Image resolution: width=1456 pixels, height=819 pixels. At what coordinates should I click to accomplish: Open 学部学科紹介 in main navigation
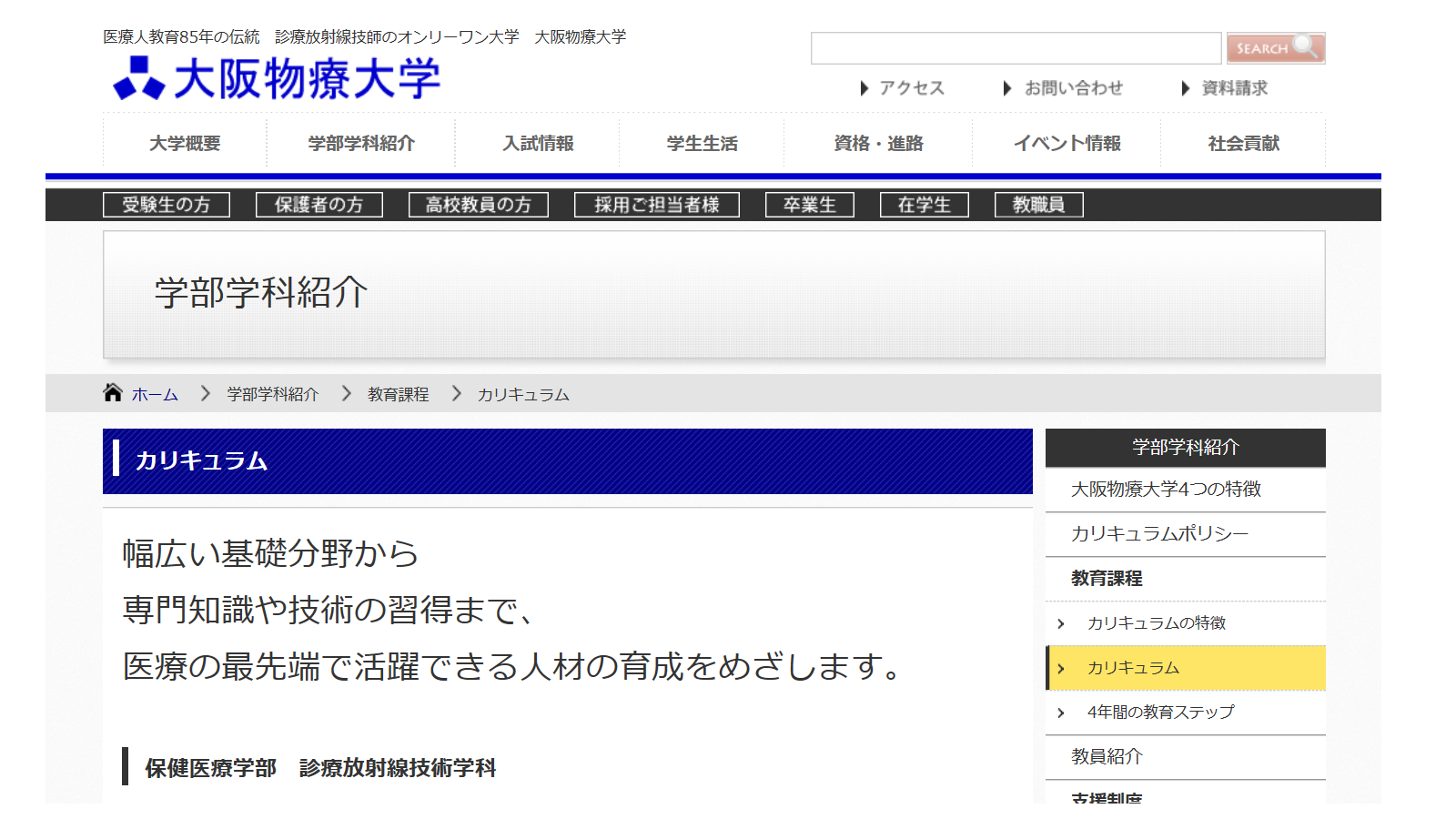pyautogui.click(x=361, y=143)
